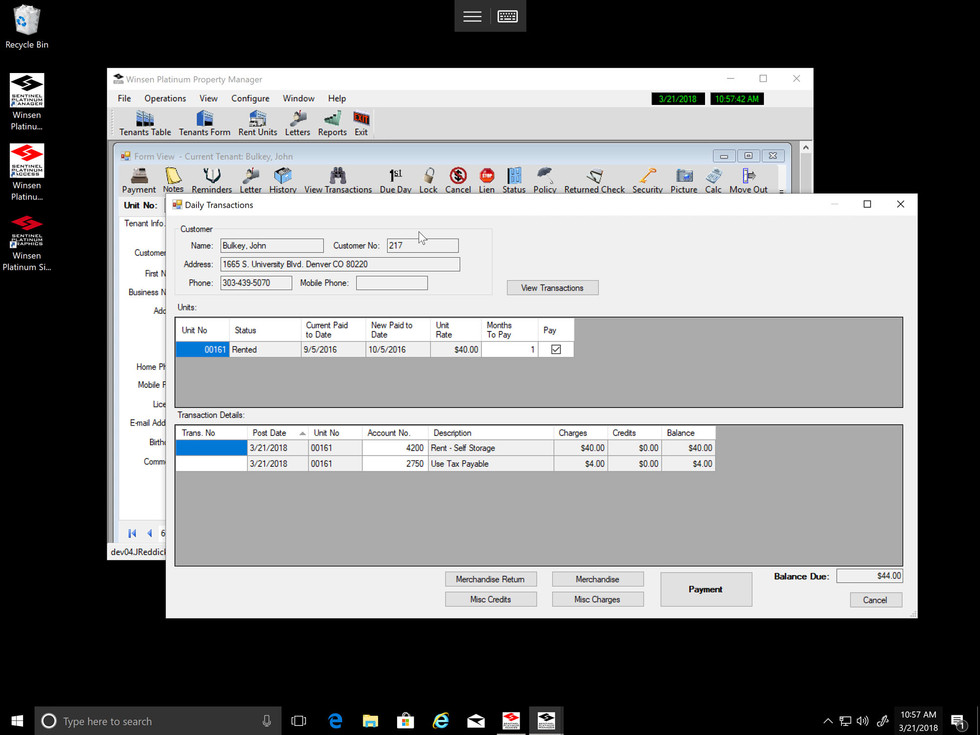The image size is (980, 735).
Task: Click the Lock padlock icon
Action: (428, 181)
